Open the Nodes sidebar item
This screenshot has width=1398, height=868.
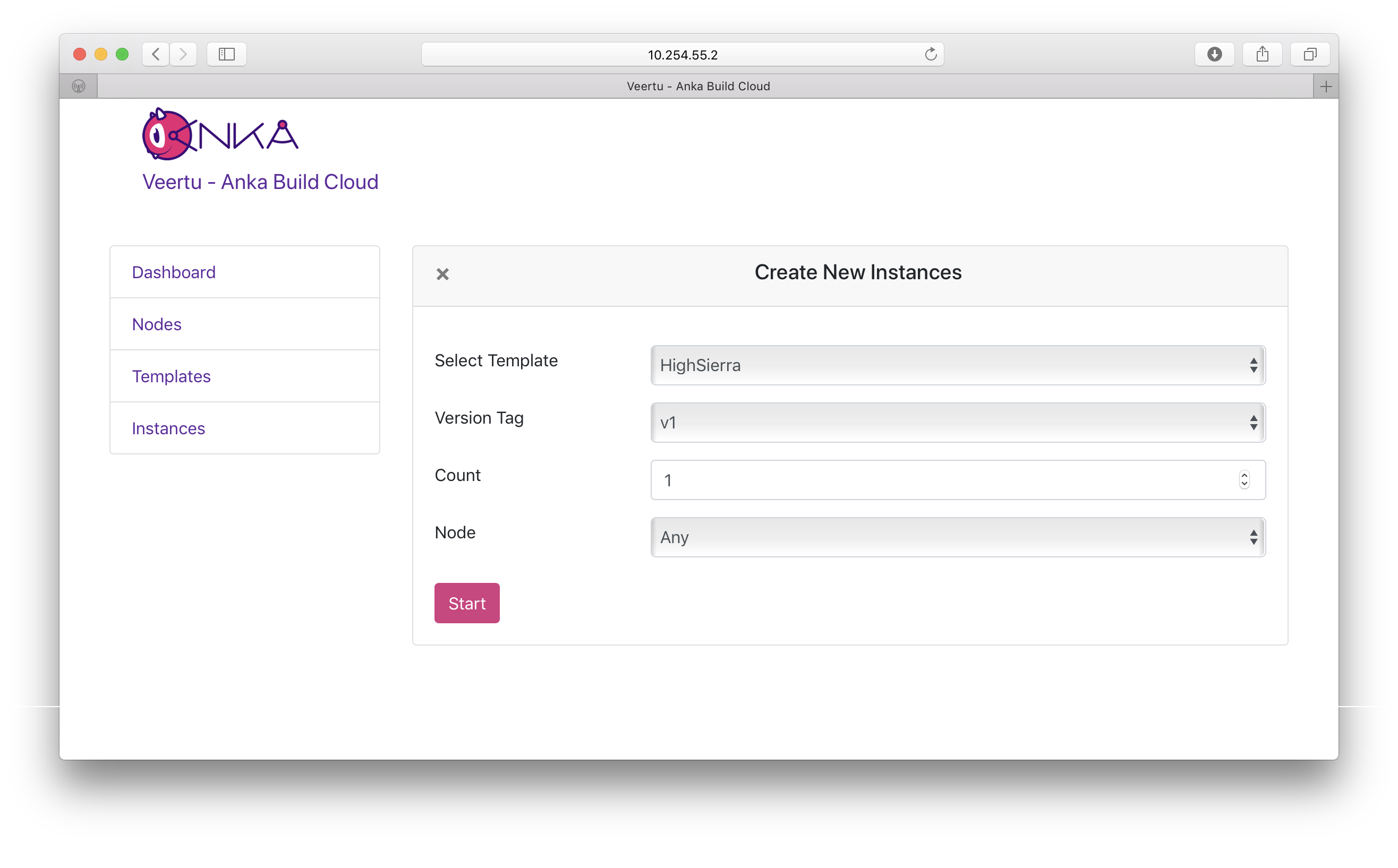pyautogui.click(x=157, y=324)
